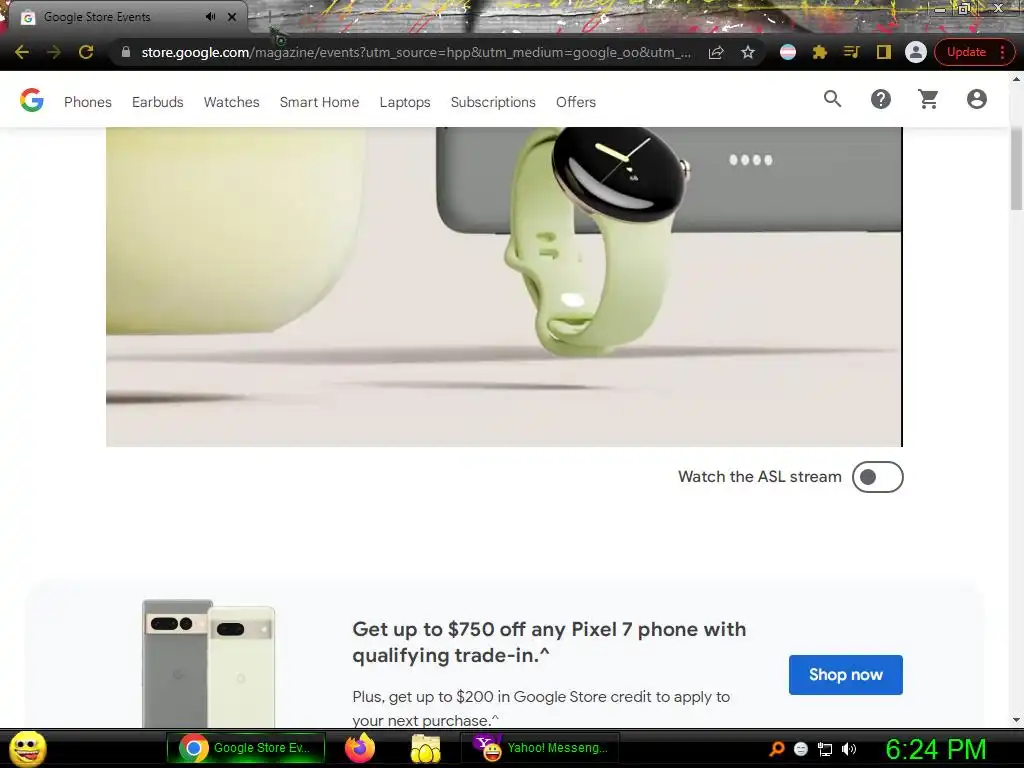Bookmark this page with the star

tap(748, 52)
